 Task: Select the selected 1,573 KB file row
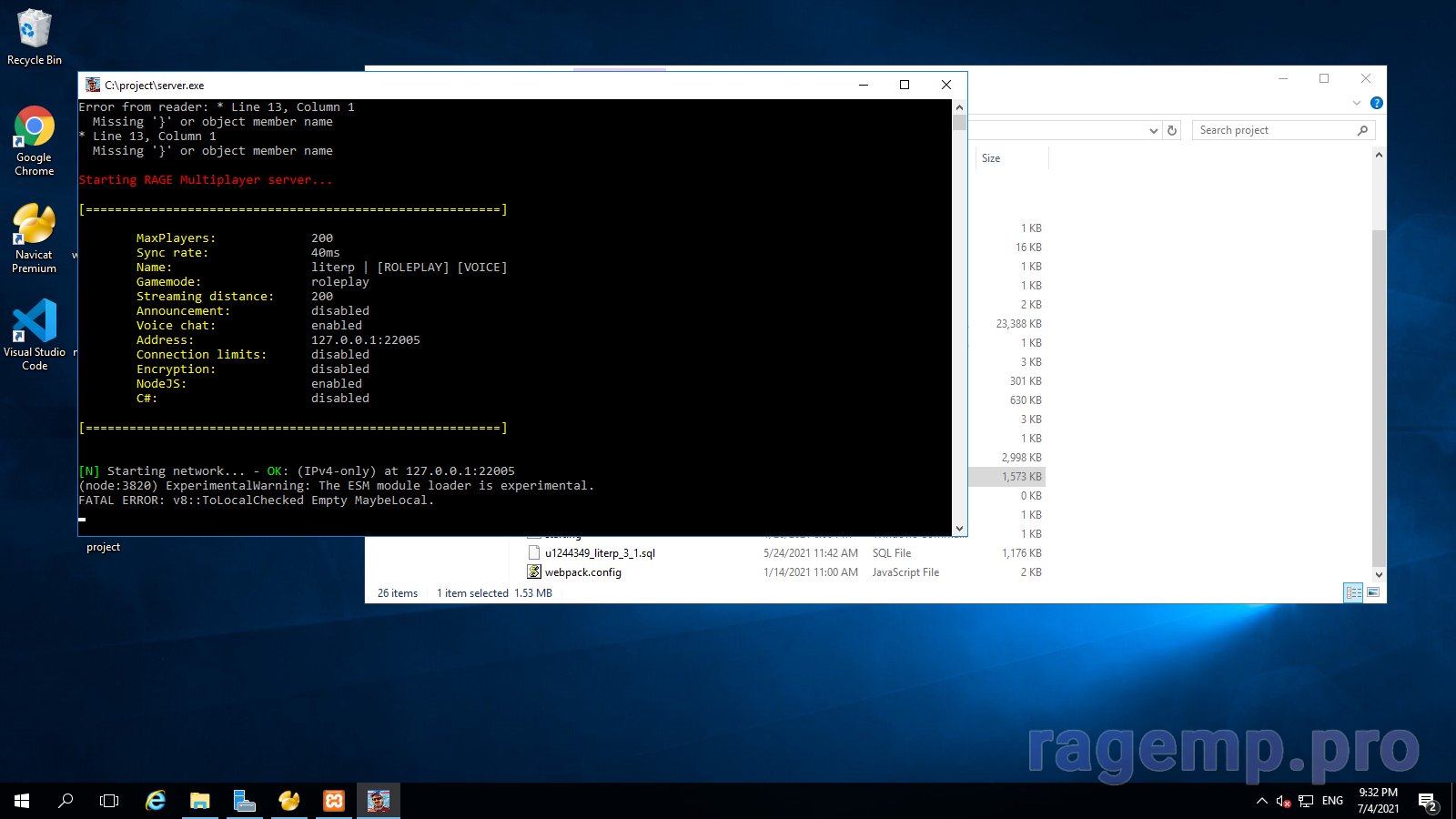(x=1006, y=477)
